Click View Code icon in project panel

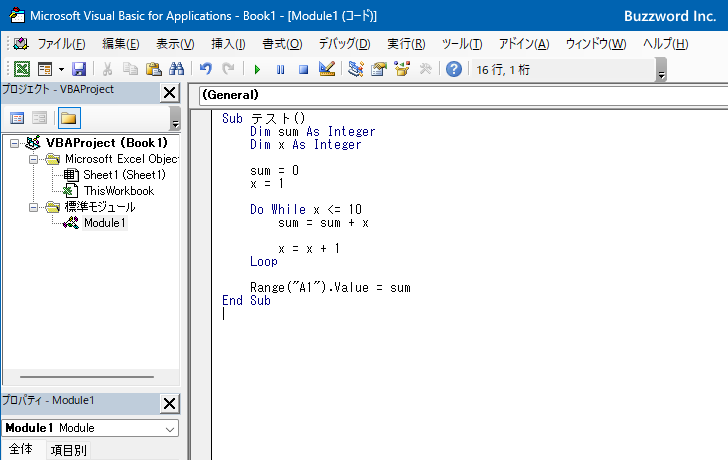17,118
